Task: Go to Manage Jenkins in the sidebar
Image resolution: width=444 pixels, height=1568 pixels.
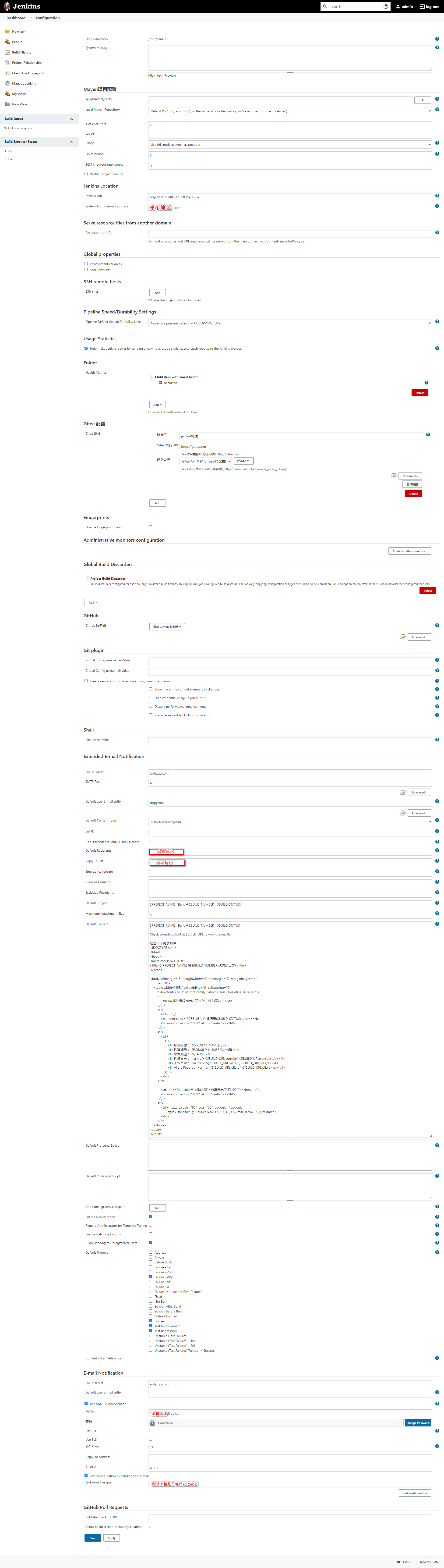Action: click(24, 83)
